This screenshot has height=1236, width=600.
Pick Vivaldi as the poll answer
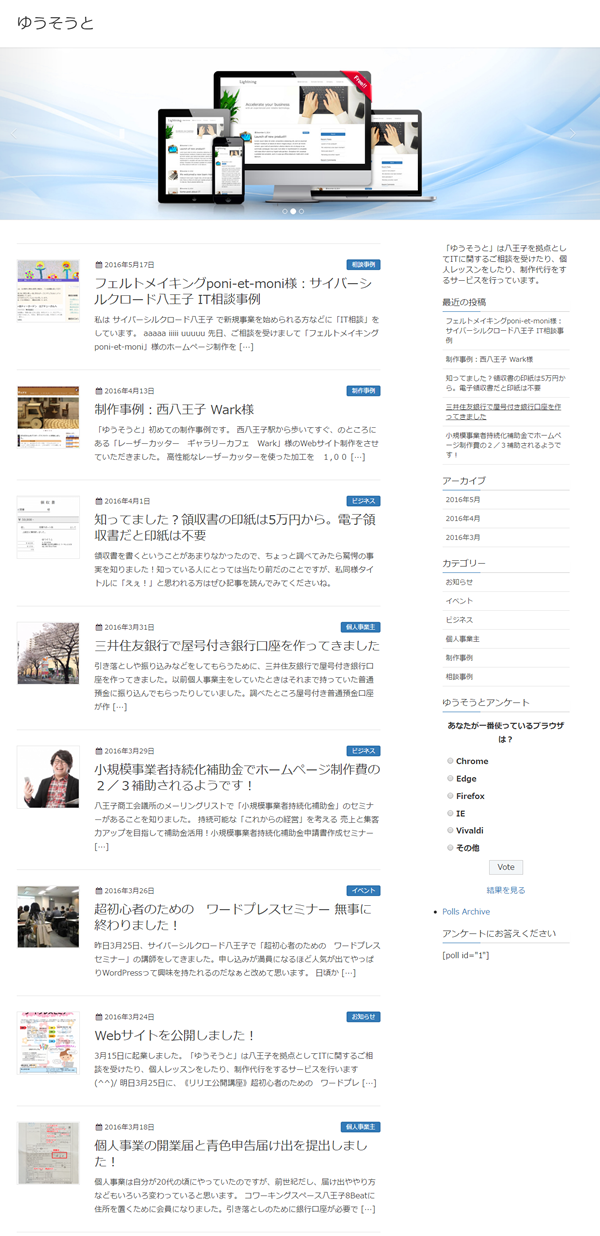450,830
